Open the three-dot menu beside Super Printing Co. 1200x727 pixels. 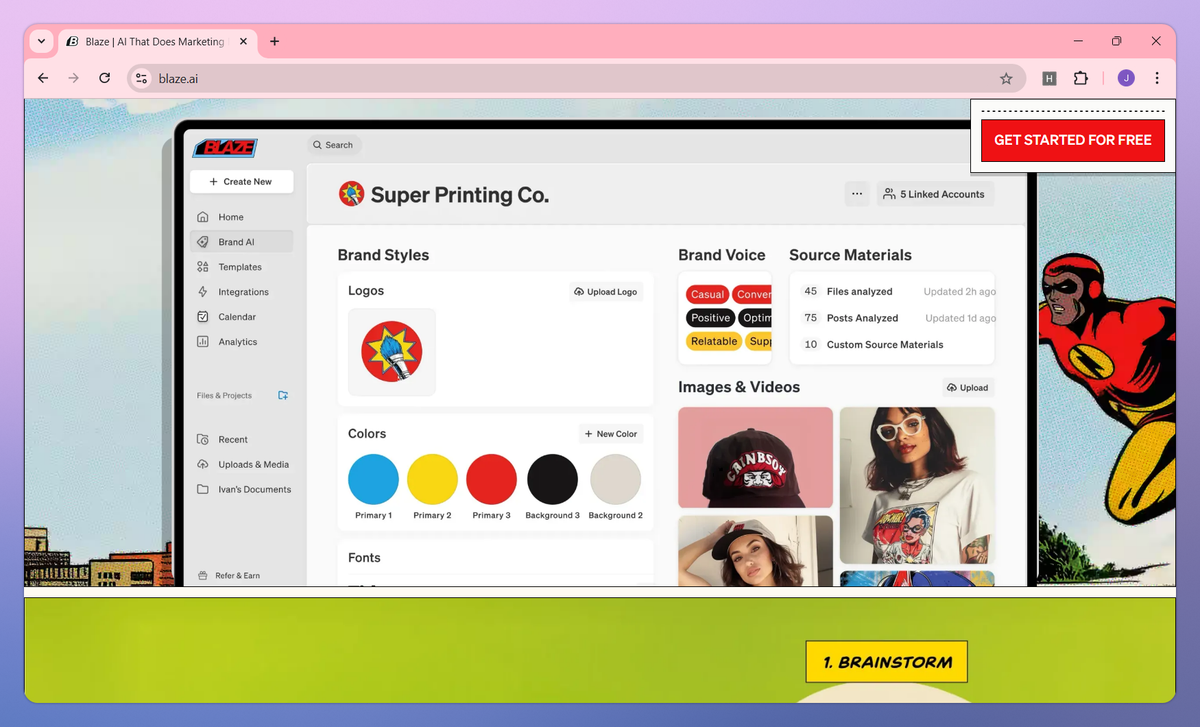(856, 194)
